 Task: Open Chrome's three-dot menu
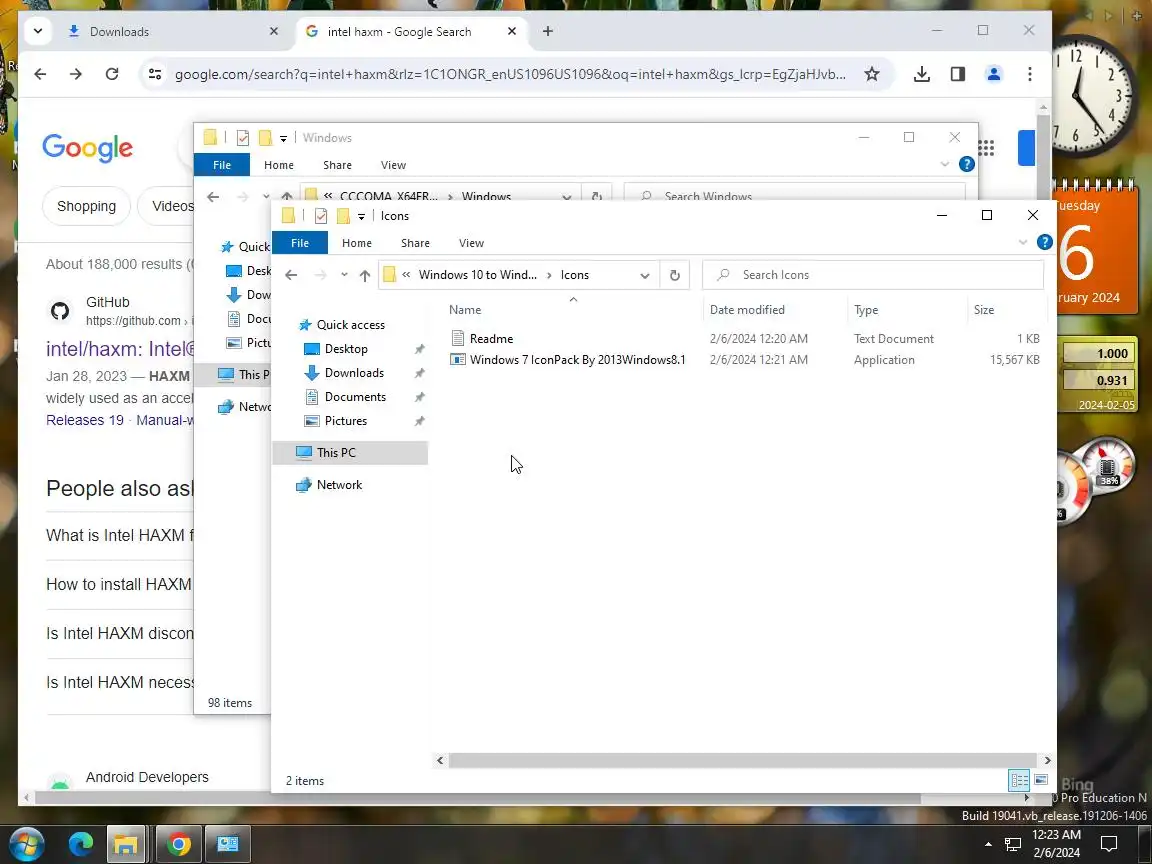(1029, 73)
